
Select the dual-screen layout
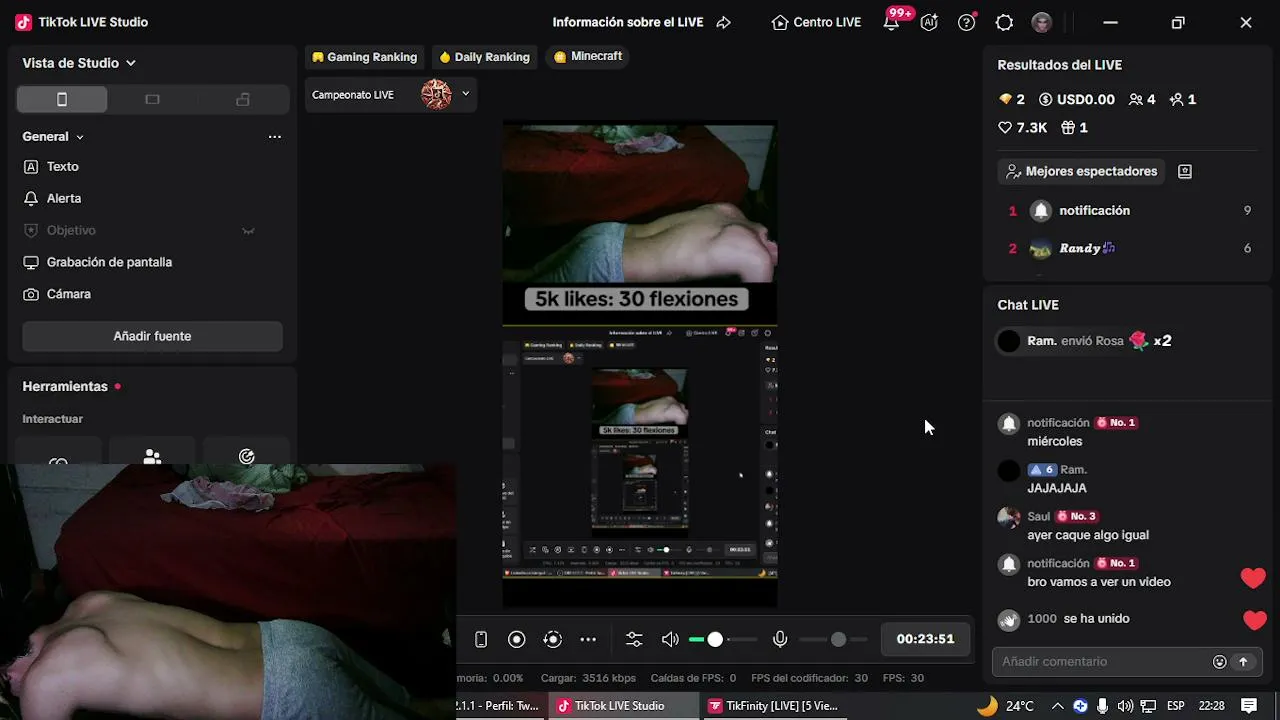242,99
